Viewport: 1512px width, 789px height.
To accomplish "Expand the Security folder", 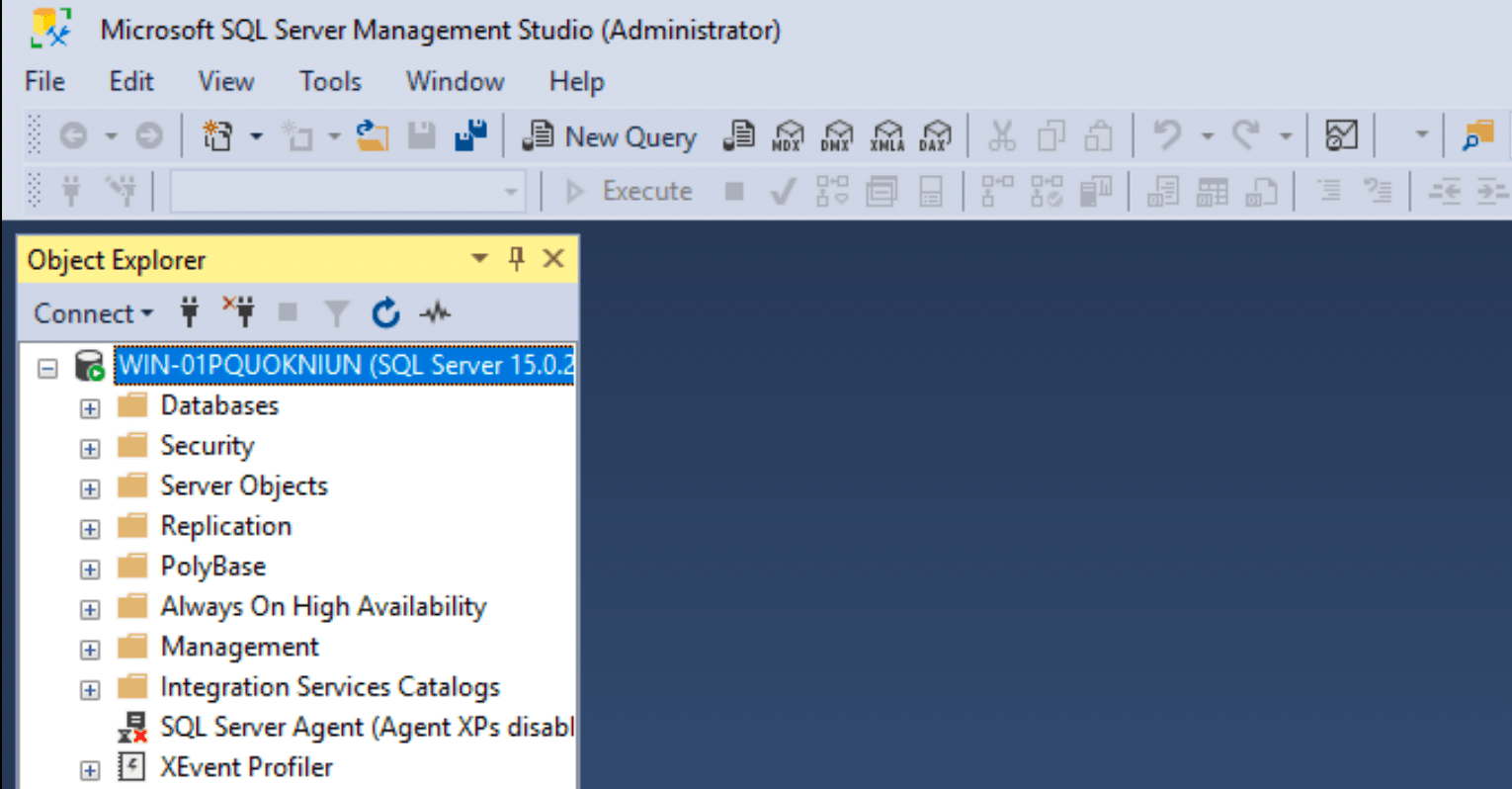I will click(89, 448).
